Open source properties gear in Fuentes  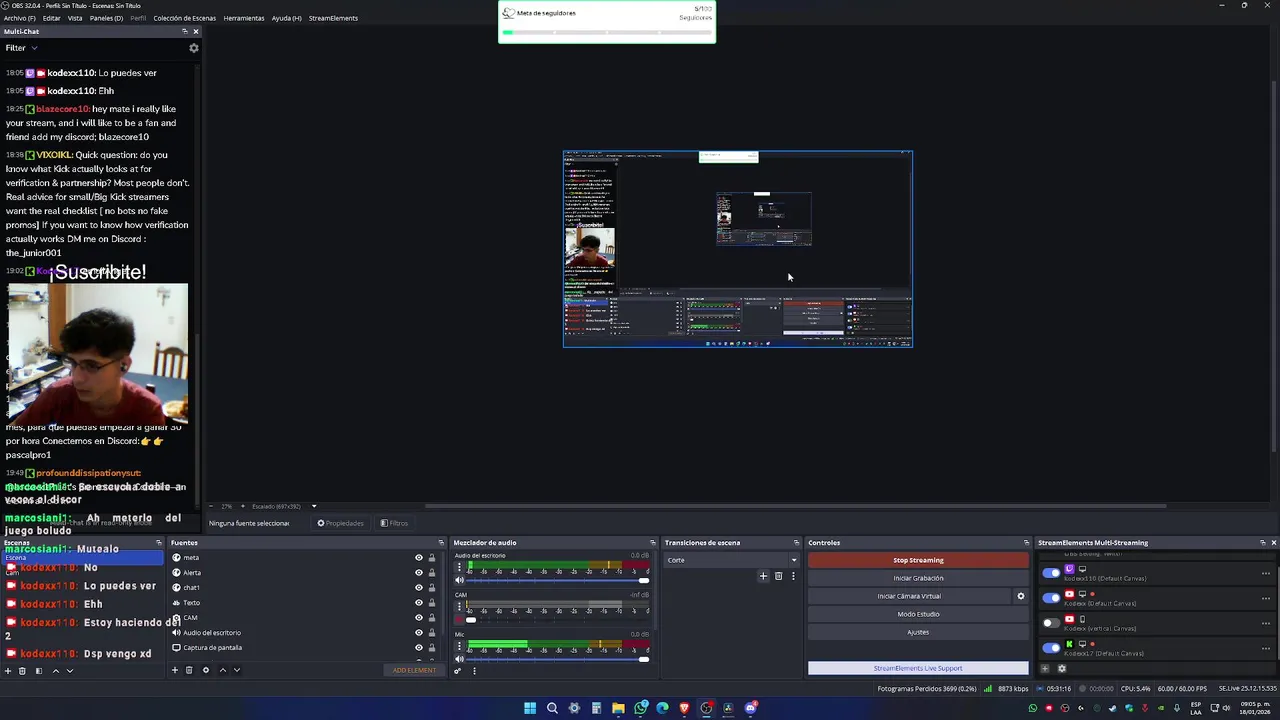pyautogui.click(x=206, y=670)
